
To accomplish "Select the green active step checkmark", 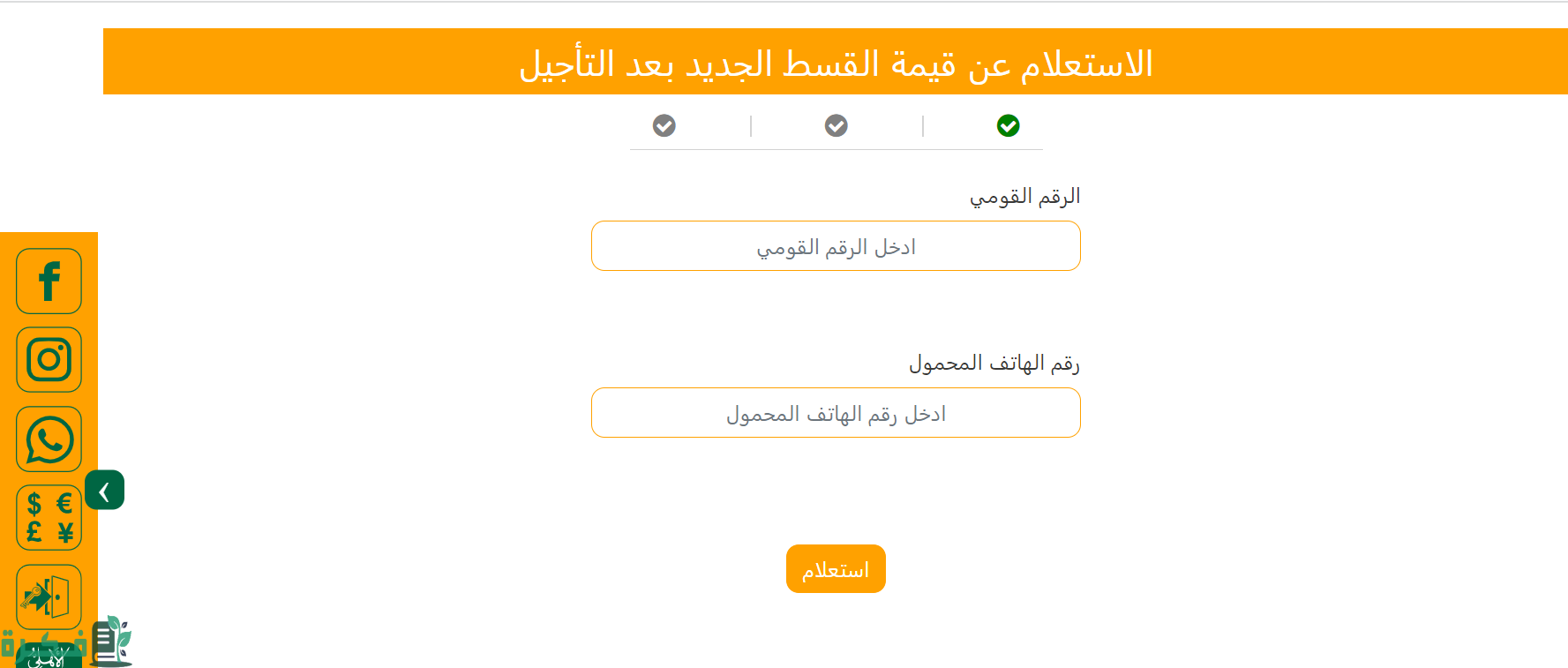I will (x=1008, y=126).
